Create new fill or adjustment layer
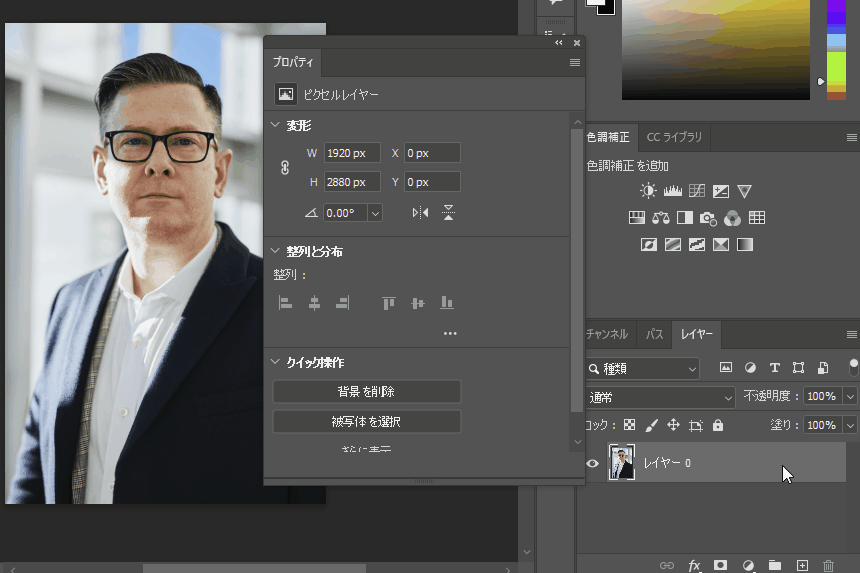Image resolution: width=860 pixels, height=573 pixels. [x=748, y=565]
